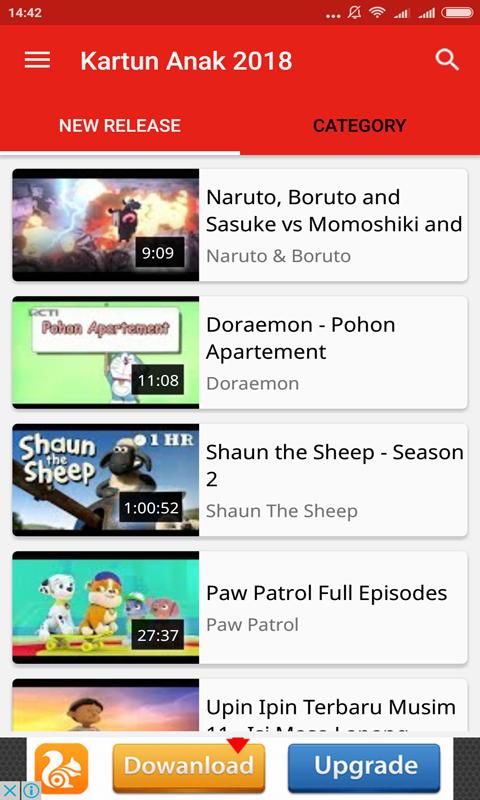Open Paw Patrol Full Episodes title

[x=326, y=593]
